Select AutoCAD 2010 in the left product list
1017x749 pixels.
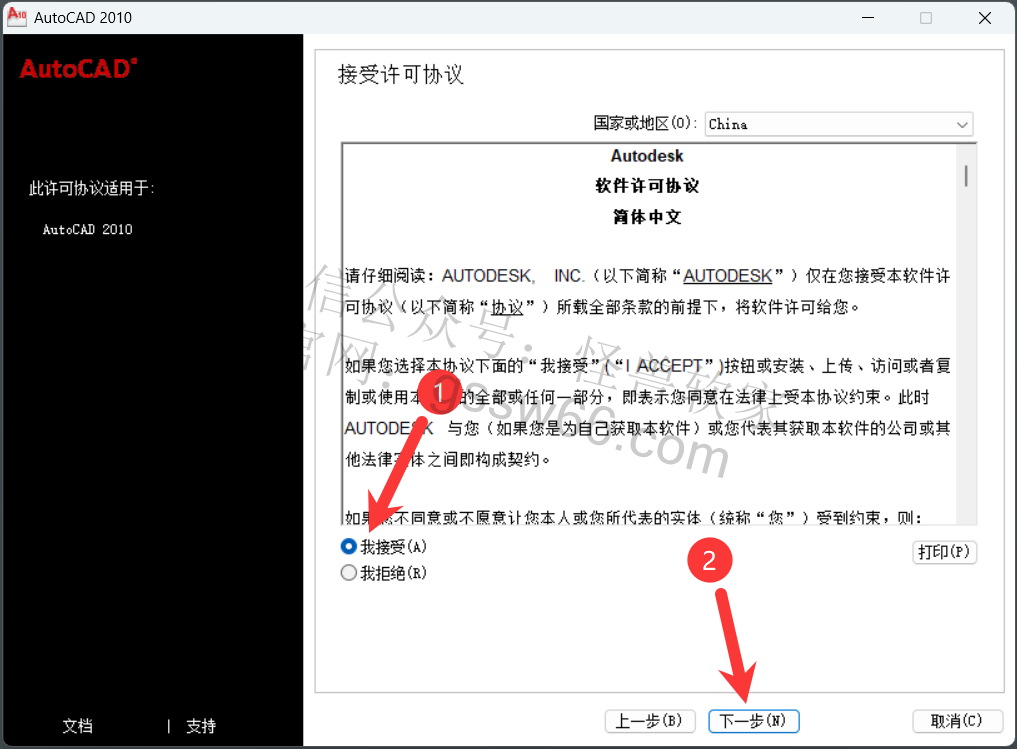(x=87, y=230)
